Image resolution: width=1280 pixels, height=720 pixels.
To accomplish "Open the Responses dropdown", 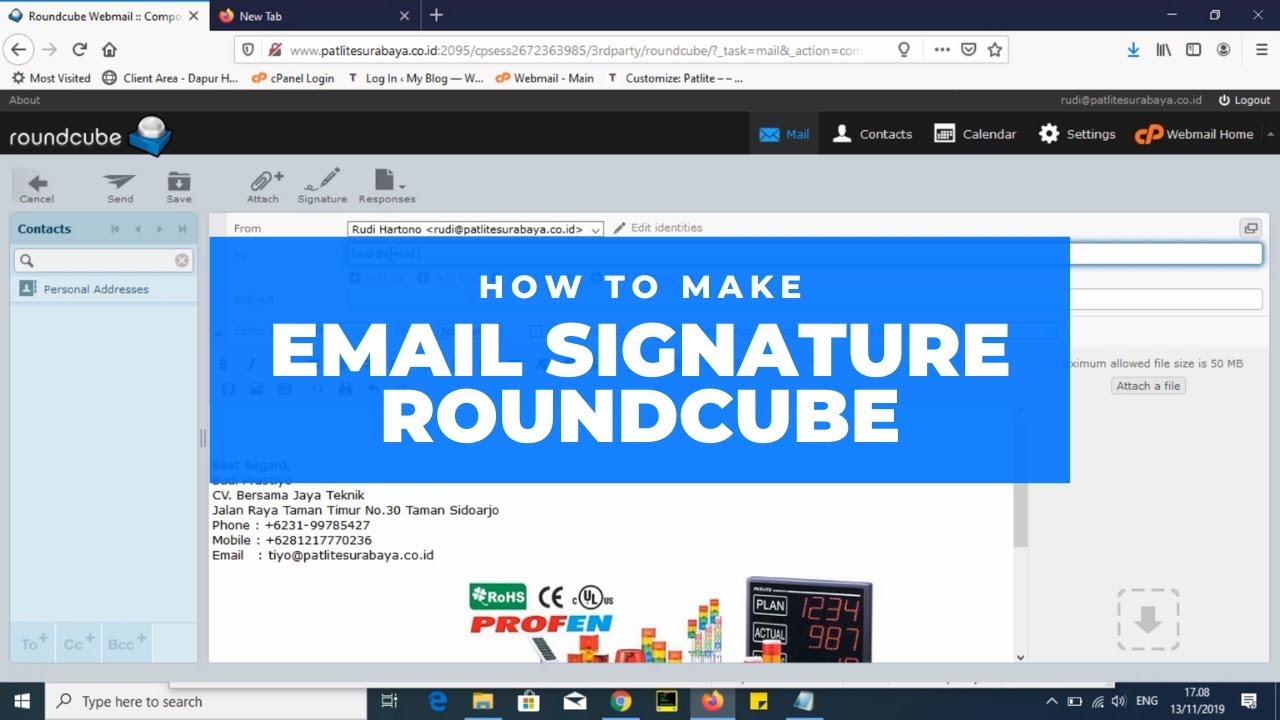I will point(387,186).
